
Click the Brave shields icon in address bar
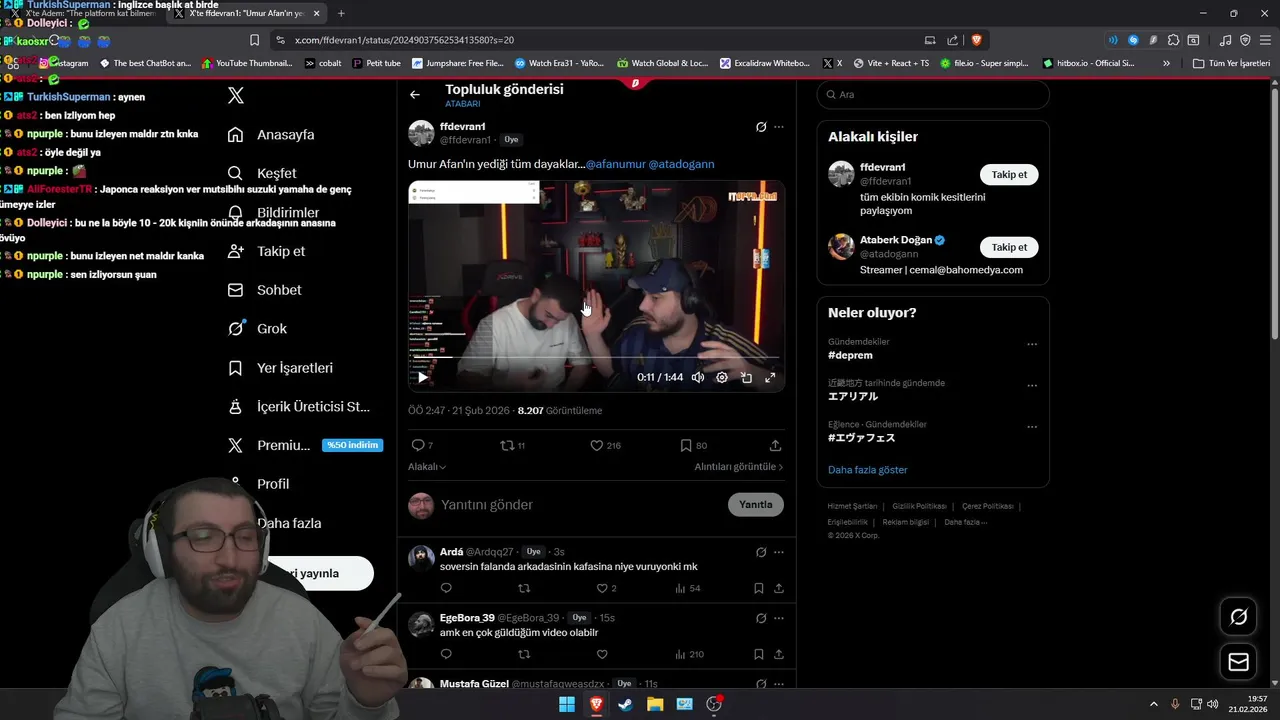(976, 40)
